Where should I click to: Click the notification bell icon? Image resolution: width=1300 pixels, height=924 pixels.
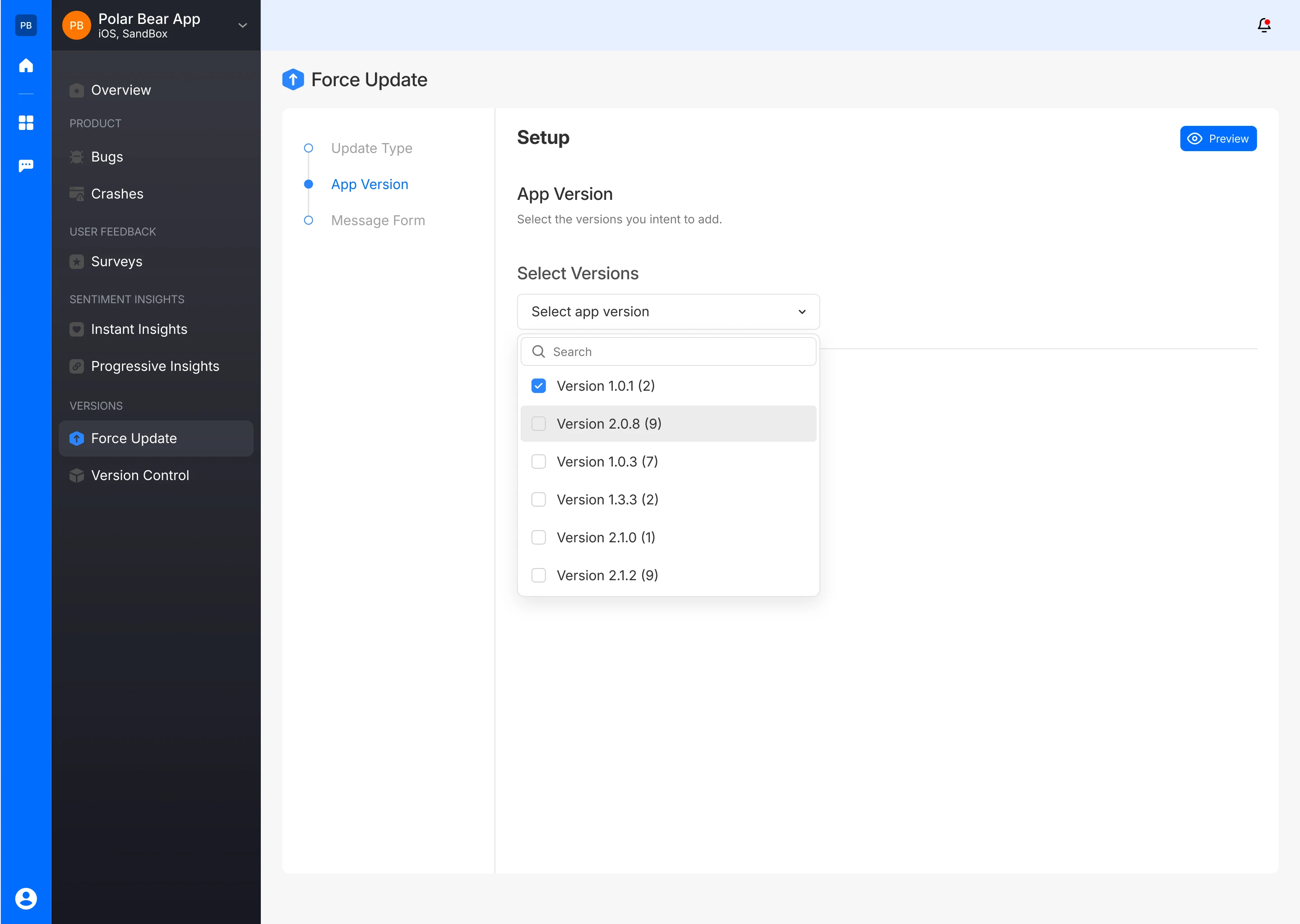coord(1263,25)
